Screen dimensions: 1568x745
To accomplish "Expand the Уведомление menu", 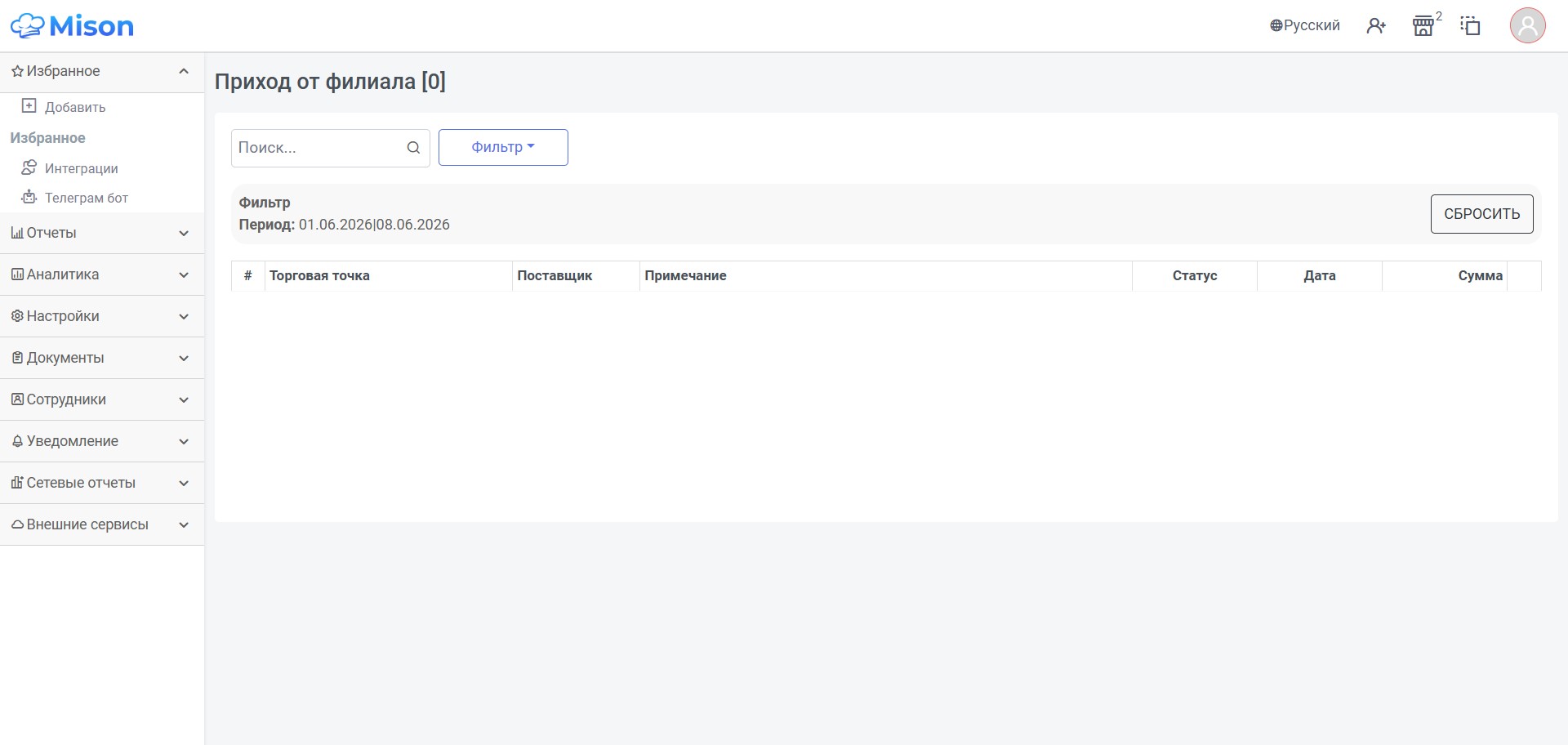I will click(102, 441).
